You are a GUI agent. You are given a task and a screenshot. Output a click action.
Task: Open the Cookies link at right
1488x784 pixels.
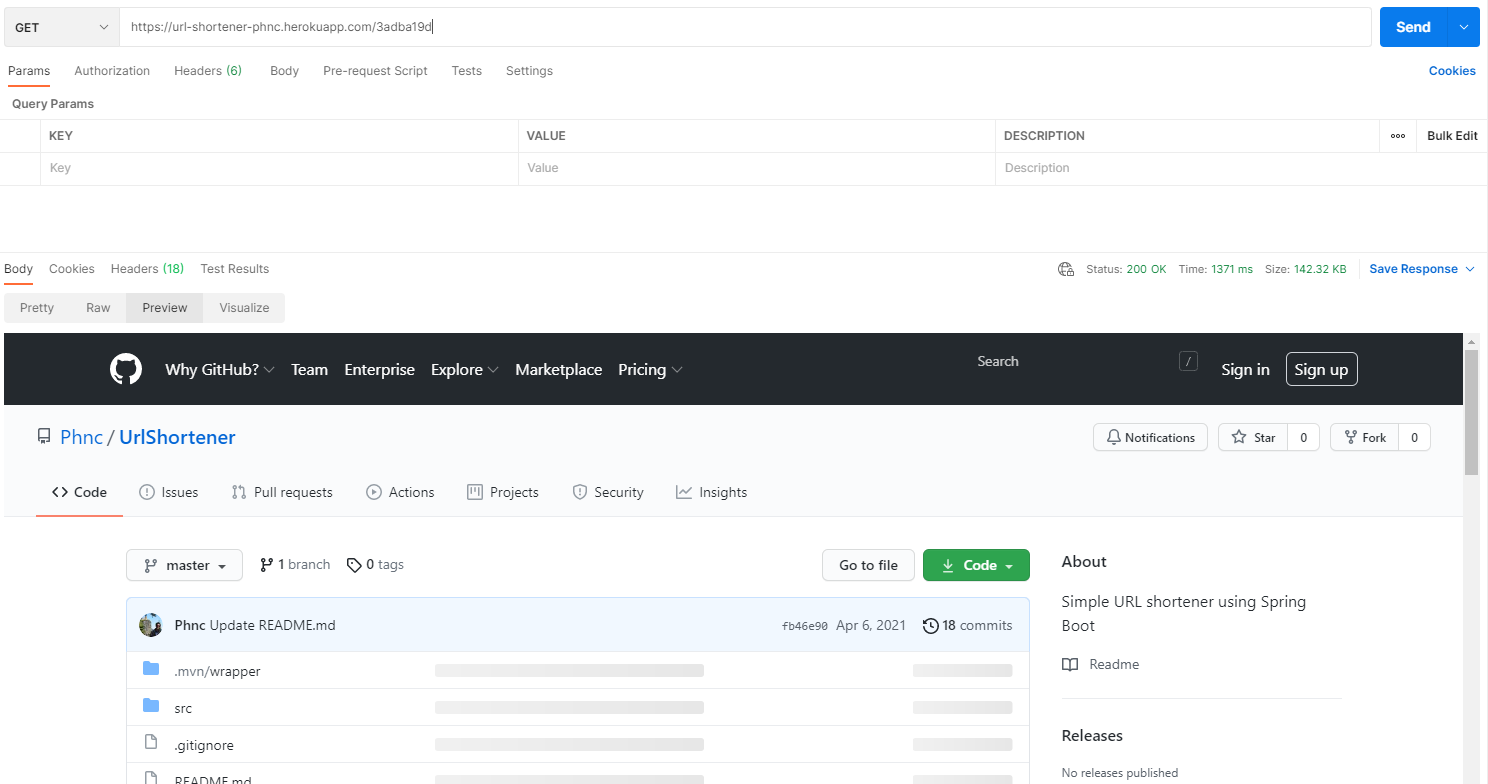point(1452,71)
